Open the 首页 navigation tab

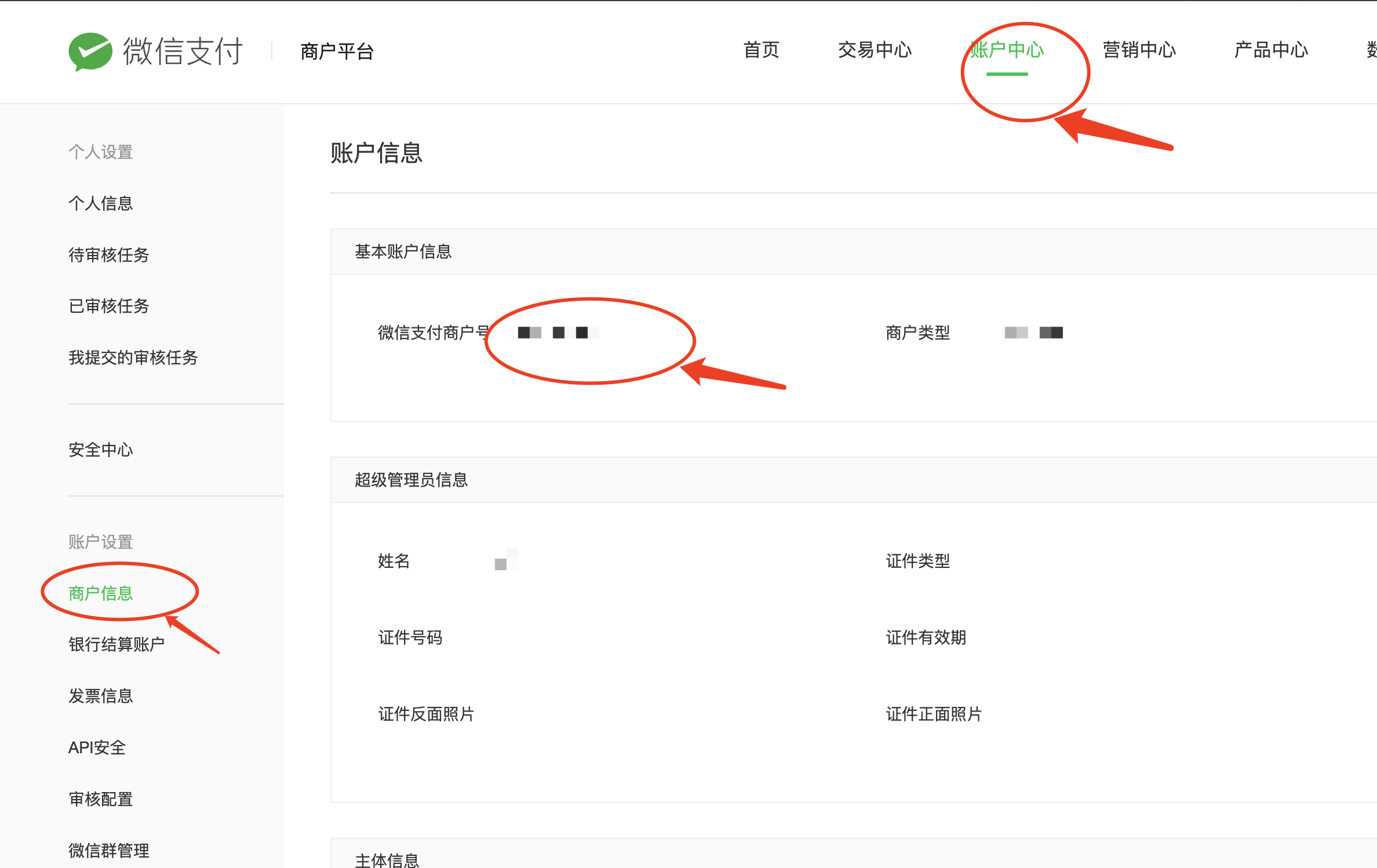point(761,50)
